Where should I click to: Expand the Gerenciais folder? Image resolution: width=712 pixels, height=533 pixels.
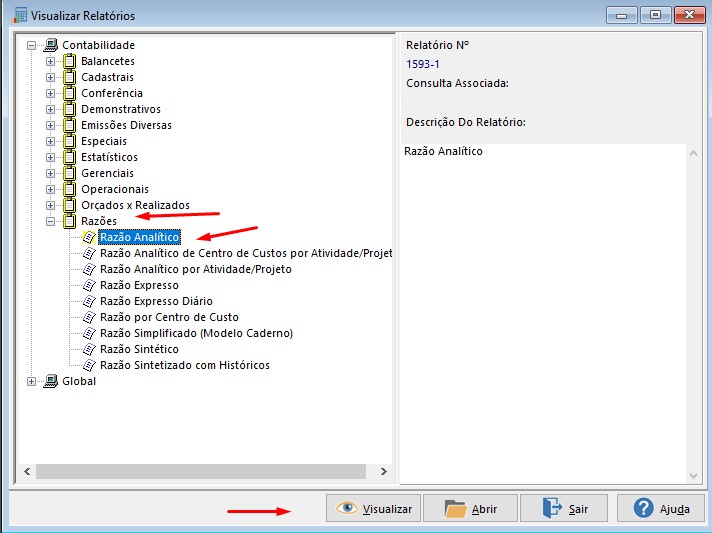pos(50,173)
